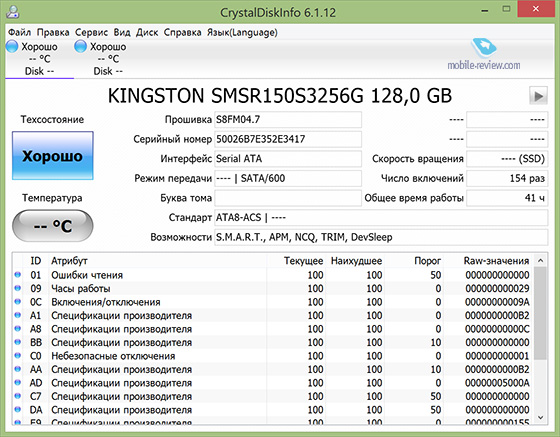Click status dot of attribute AD row

coord(18,382)
